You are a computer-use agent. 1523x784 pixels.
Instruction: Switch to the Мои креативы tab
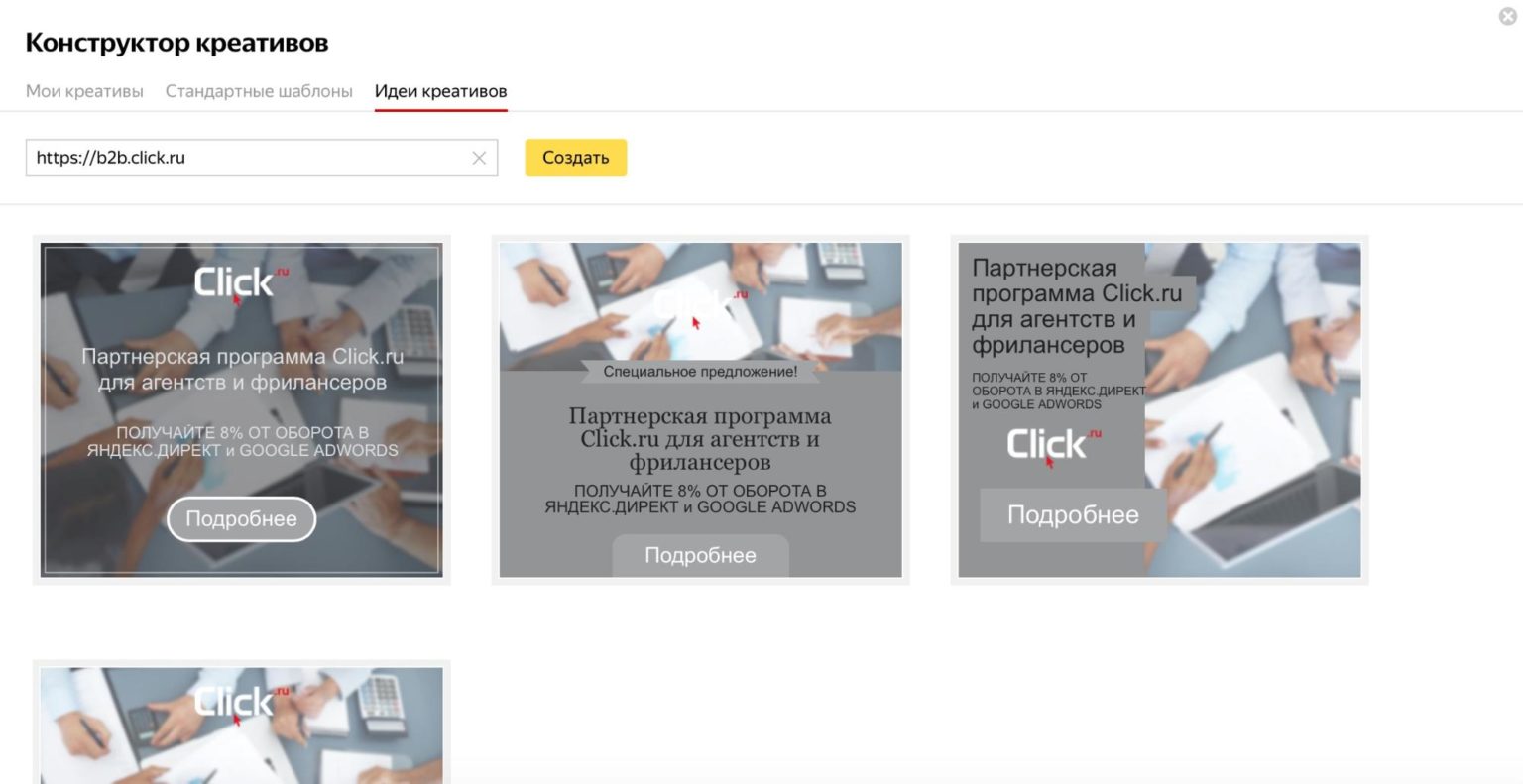click(84, 91)
